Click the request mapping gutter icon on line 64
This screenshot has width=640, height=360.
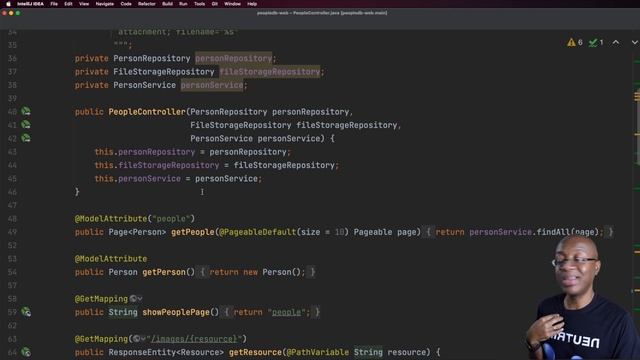[26, 352]
